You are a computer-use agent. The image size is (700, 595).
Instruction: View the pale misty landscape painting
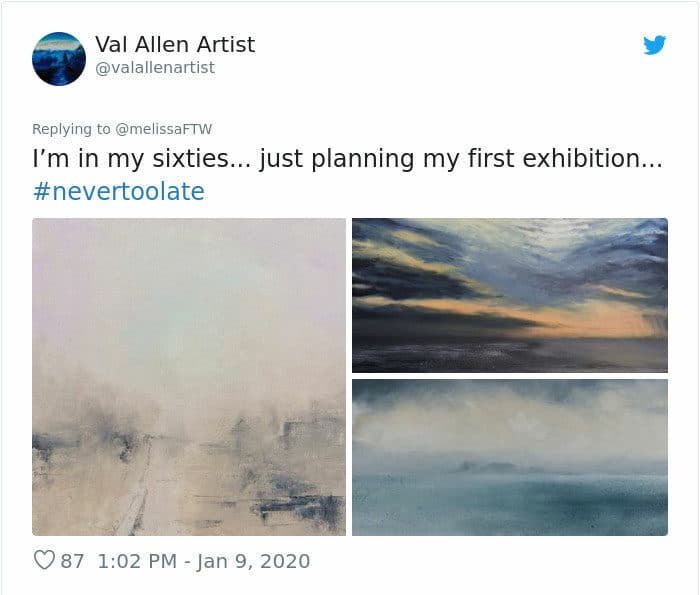click(x=189, y=376)
